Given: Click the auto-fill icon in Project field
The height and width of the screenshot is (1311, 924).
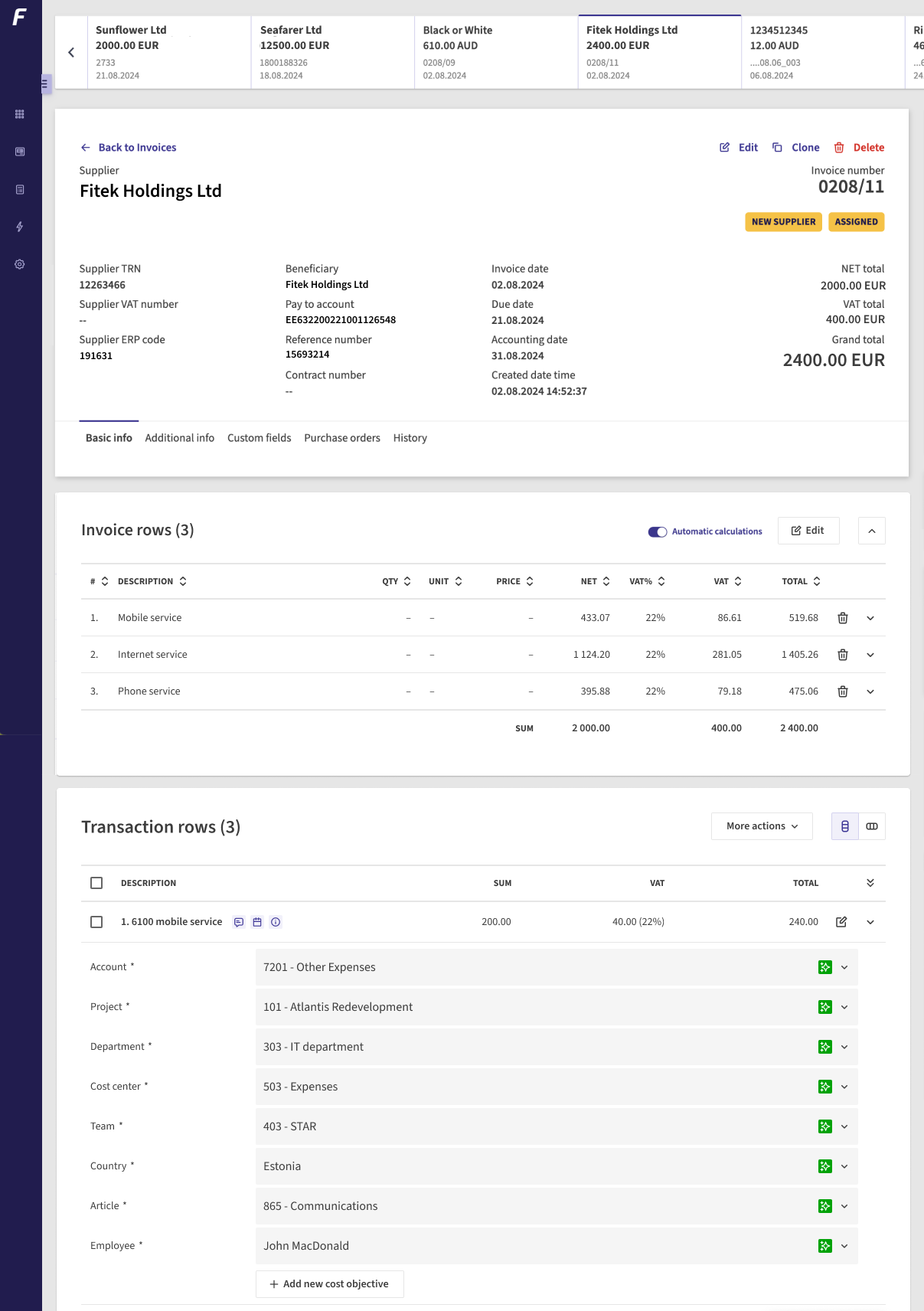Looking at the screenshot, I should pos(825,1007).
